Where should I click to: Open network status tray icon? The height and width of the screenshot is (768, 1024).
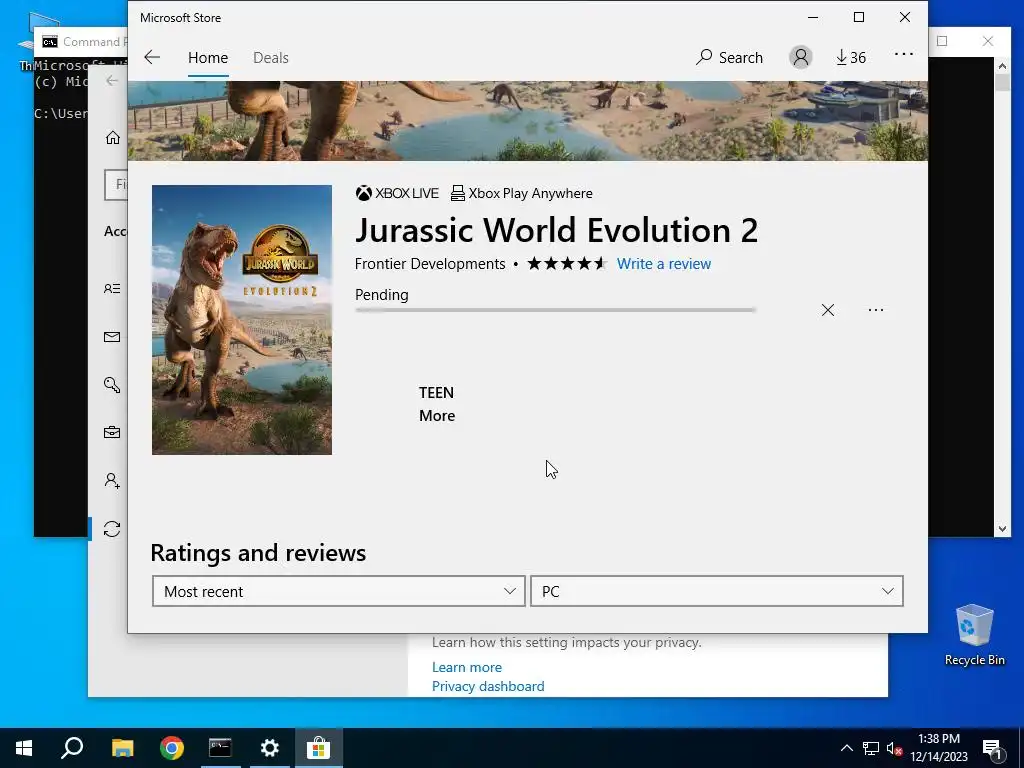pos(871,748)
